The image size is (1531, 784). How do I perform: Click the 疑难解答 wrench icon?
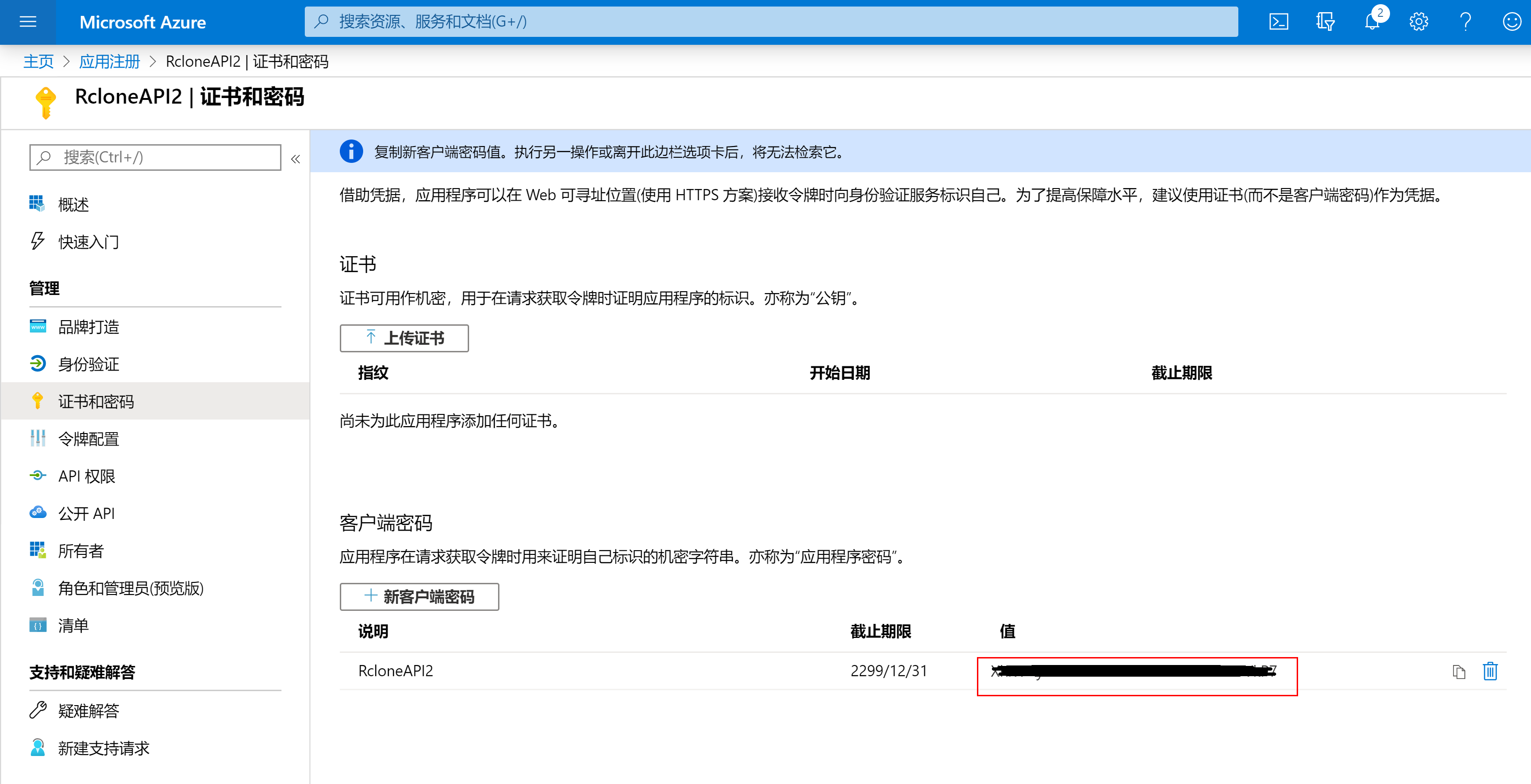coord(37,710)
